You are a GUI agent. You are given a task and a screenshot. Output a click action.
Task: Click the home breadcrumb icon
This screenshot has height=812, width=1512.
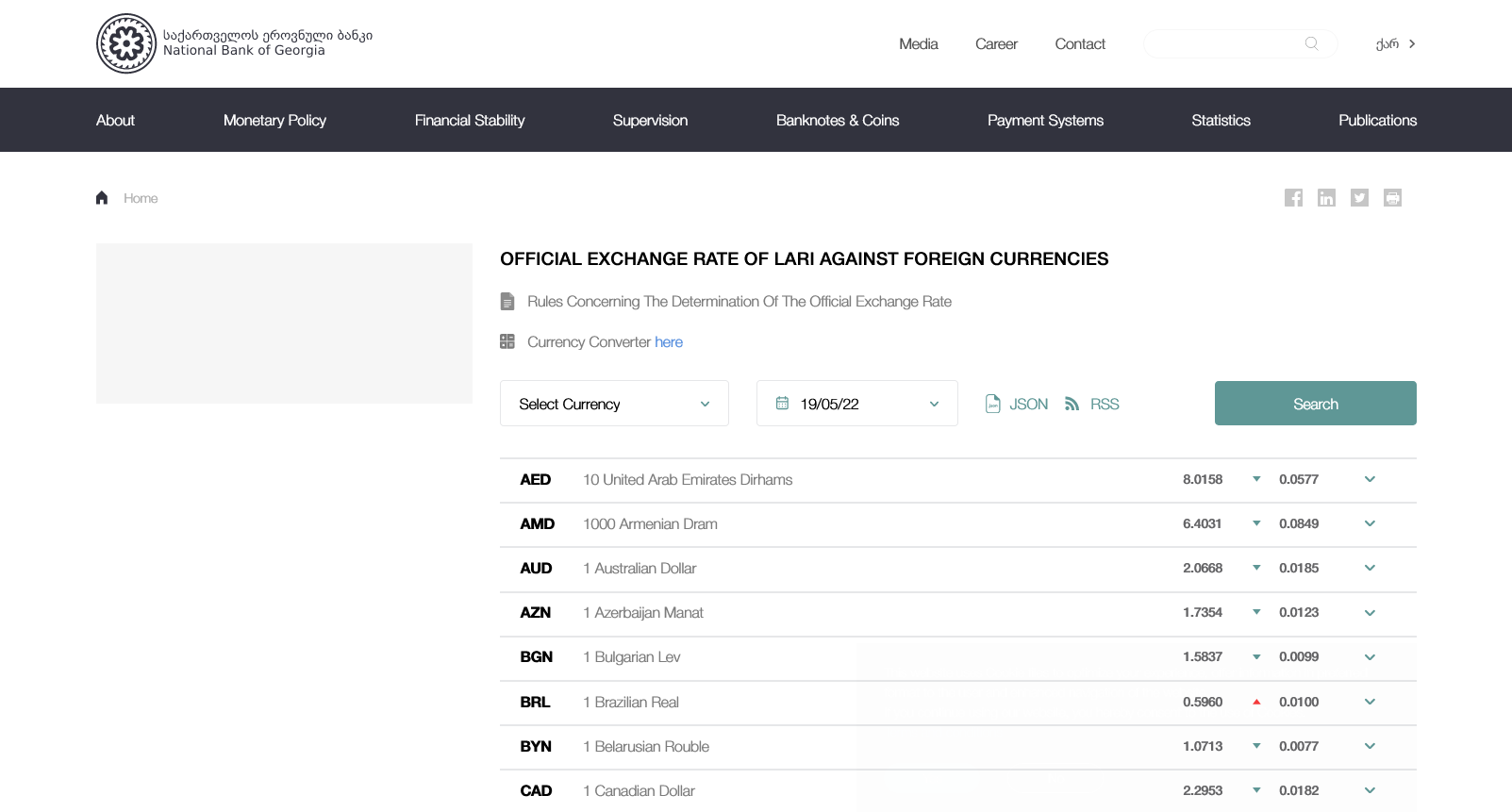pyautogui.click(x=102, y=198)
